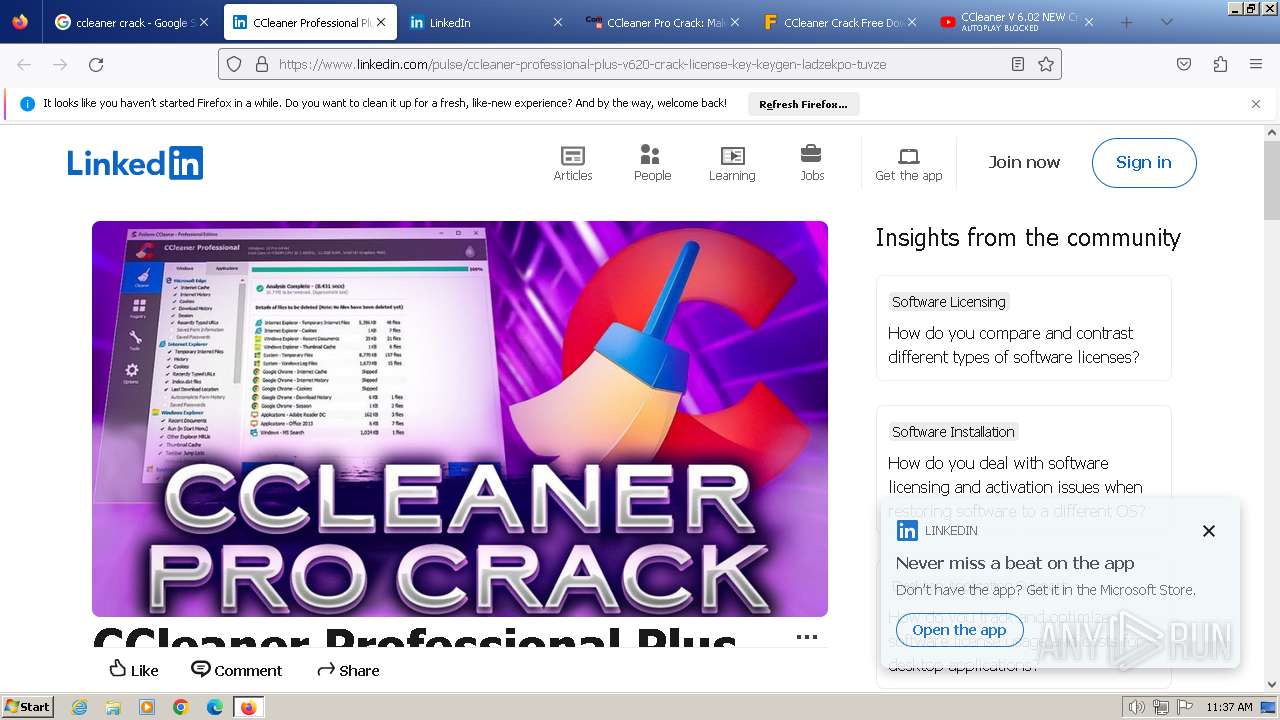The height and width of the screenshot is (720, 1280).
Task: Open LinkedIn People section
Action: coord(652,163)
